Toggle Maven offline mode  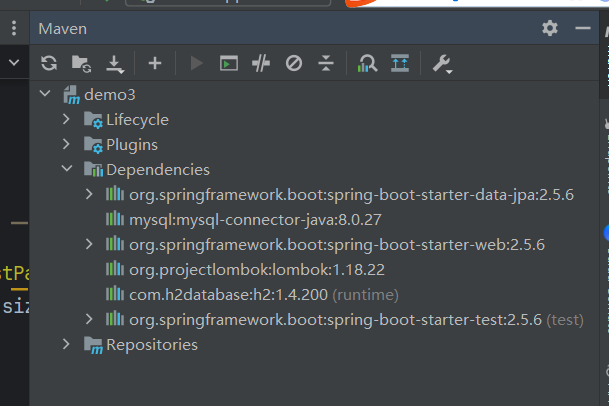(261, 64)
